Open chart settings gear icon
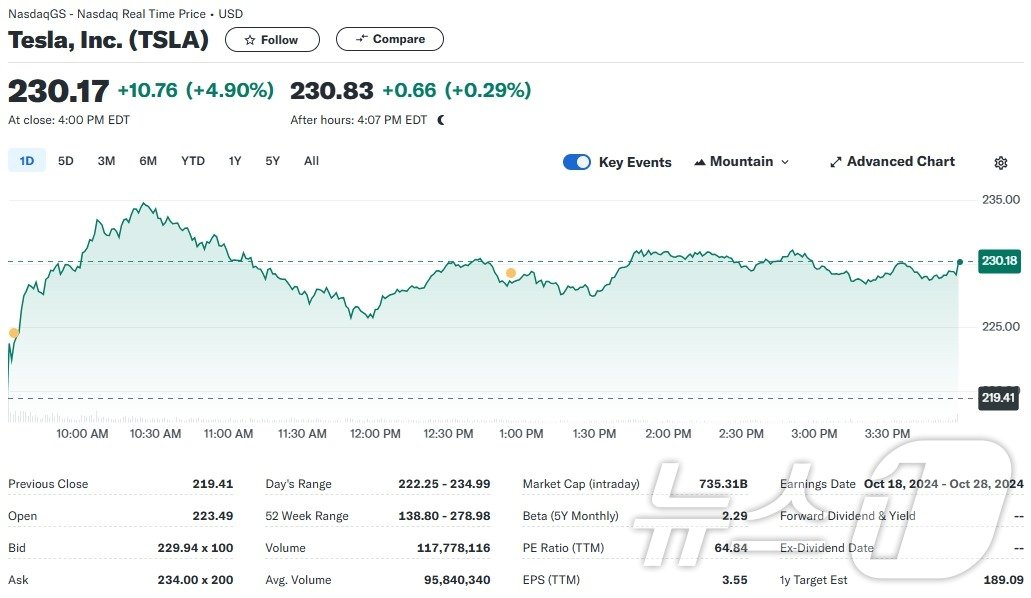 pos(1000,163)
